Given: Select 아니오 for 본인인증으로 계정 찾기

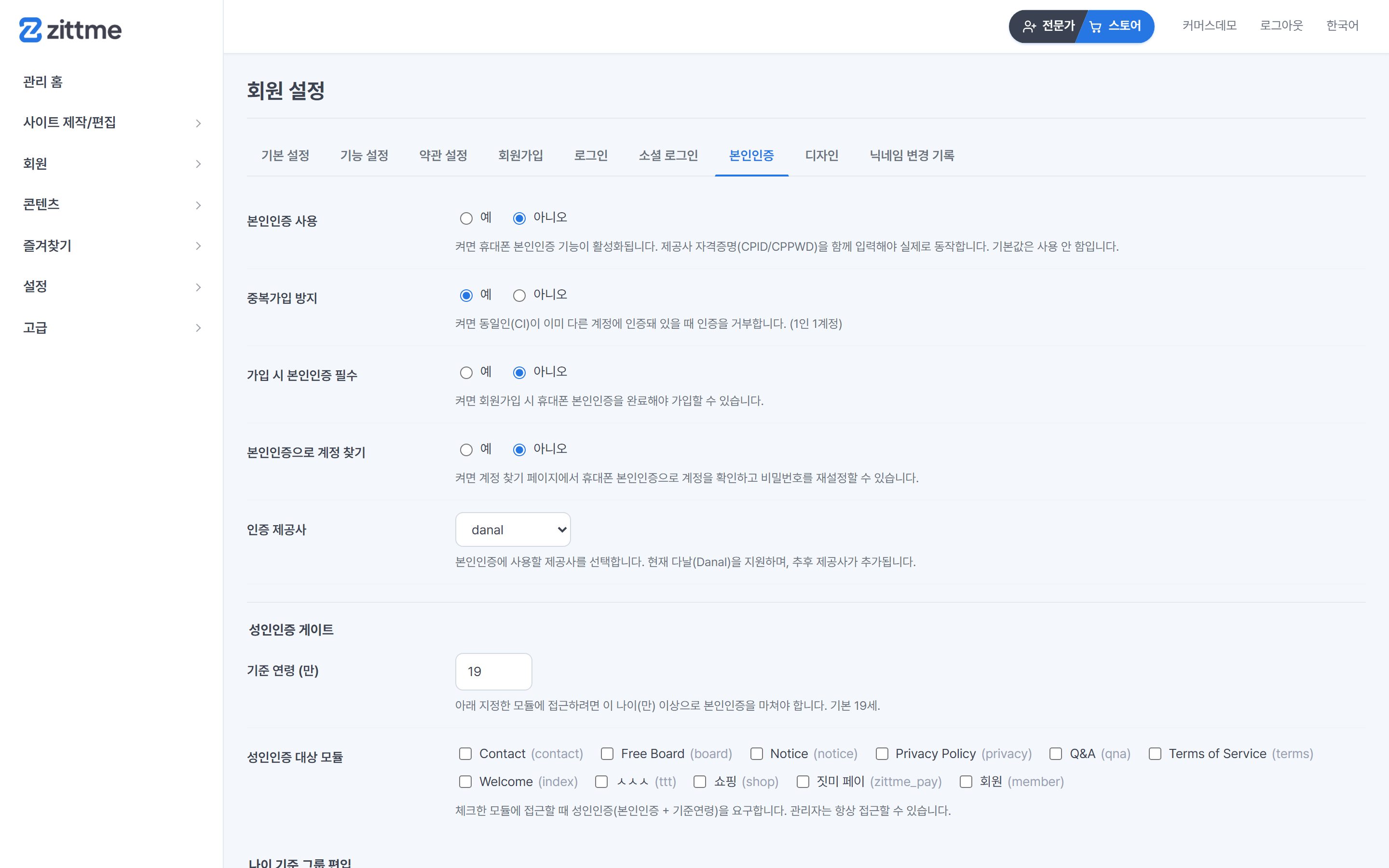Looking at the screenshot, I should 519,450.
